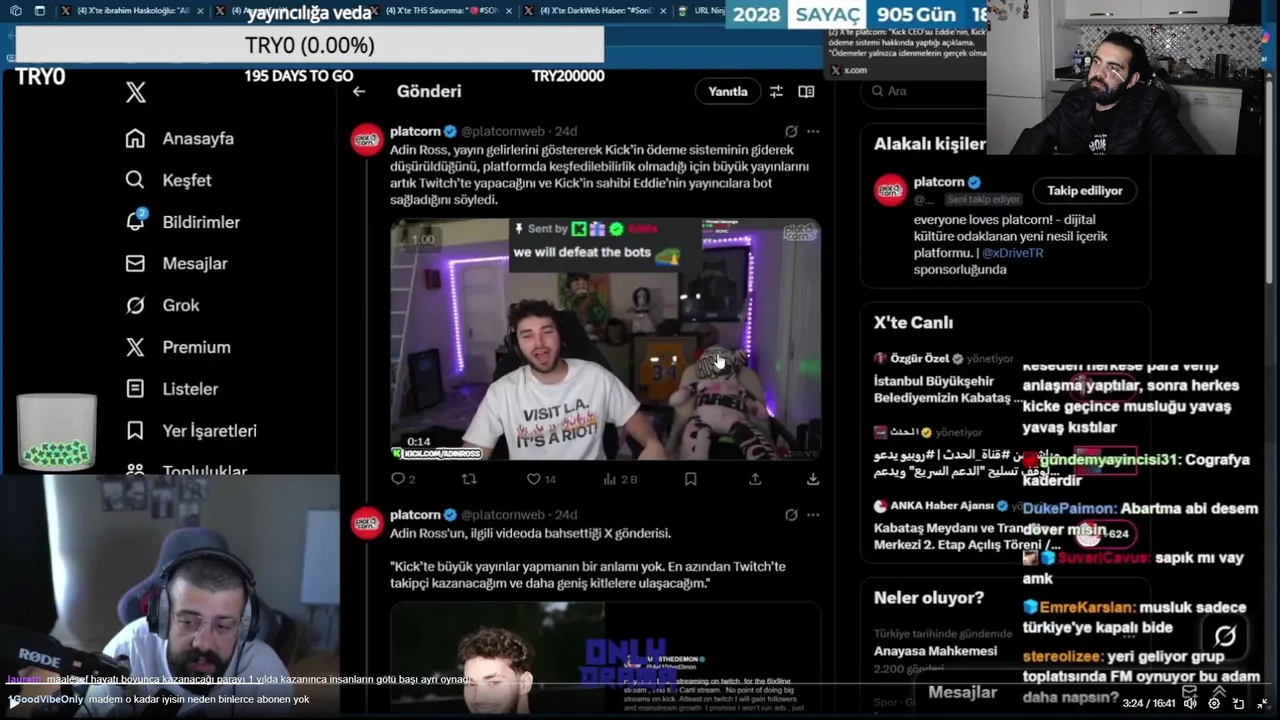Viewport: 1280px width, 720px height.
Task: Click share icon under the video post
Action: (x=755, y=479)
